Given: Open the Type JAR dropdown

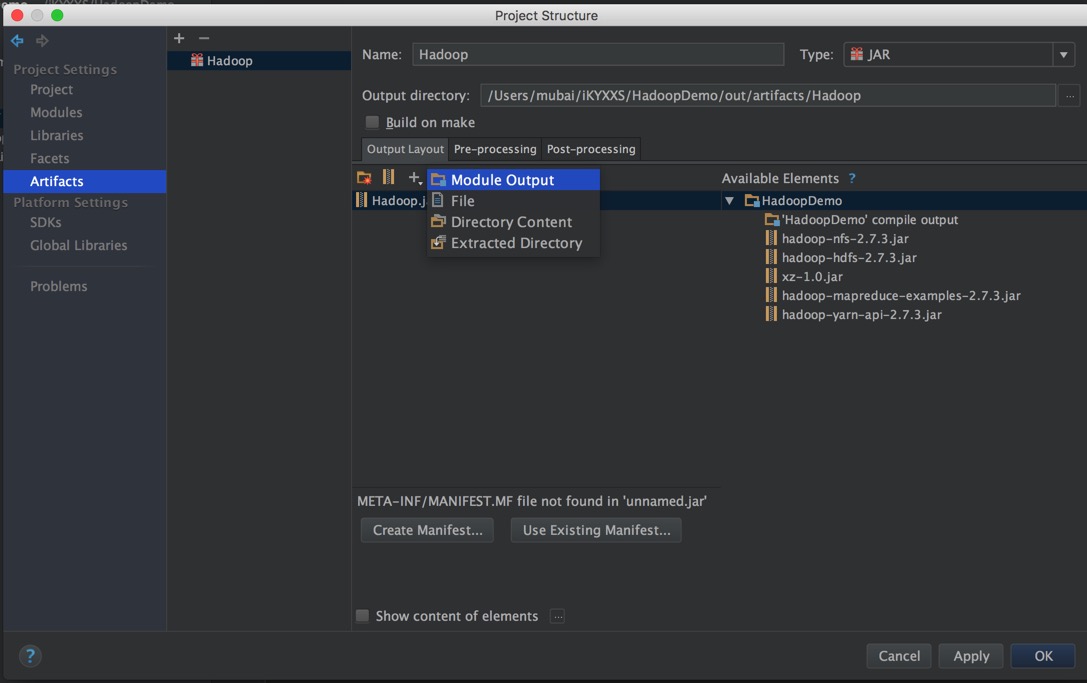Looking at the screenshot, I should (1063, 55).
